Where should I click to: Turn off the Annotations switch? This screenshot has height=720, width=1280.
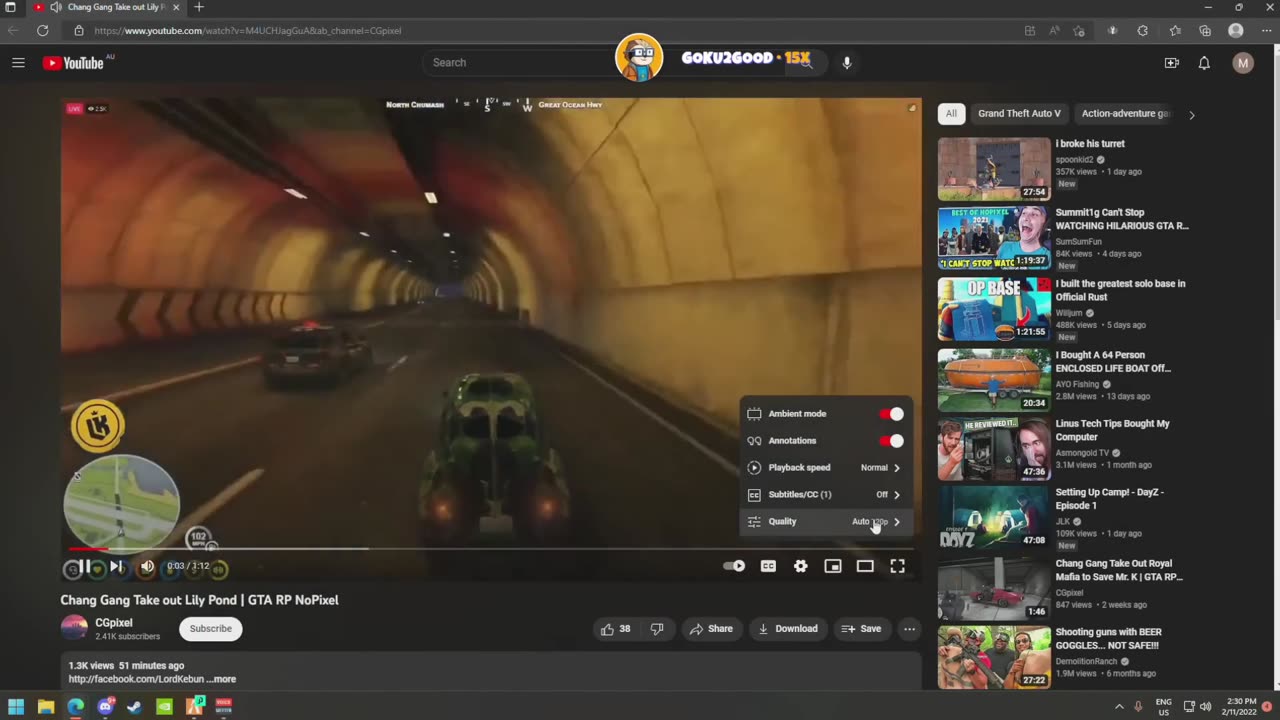pyautogui.click(x=891, y=441)
